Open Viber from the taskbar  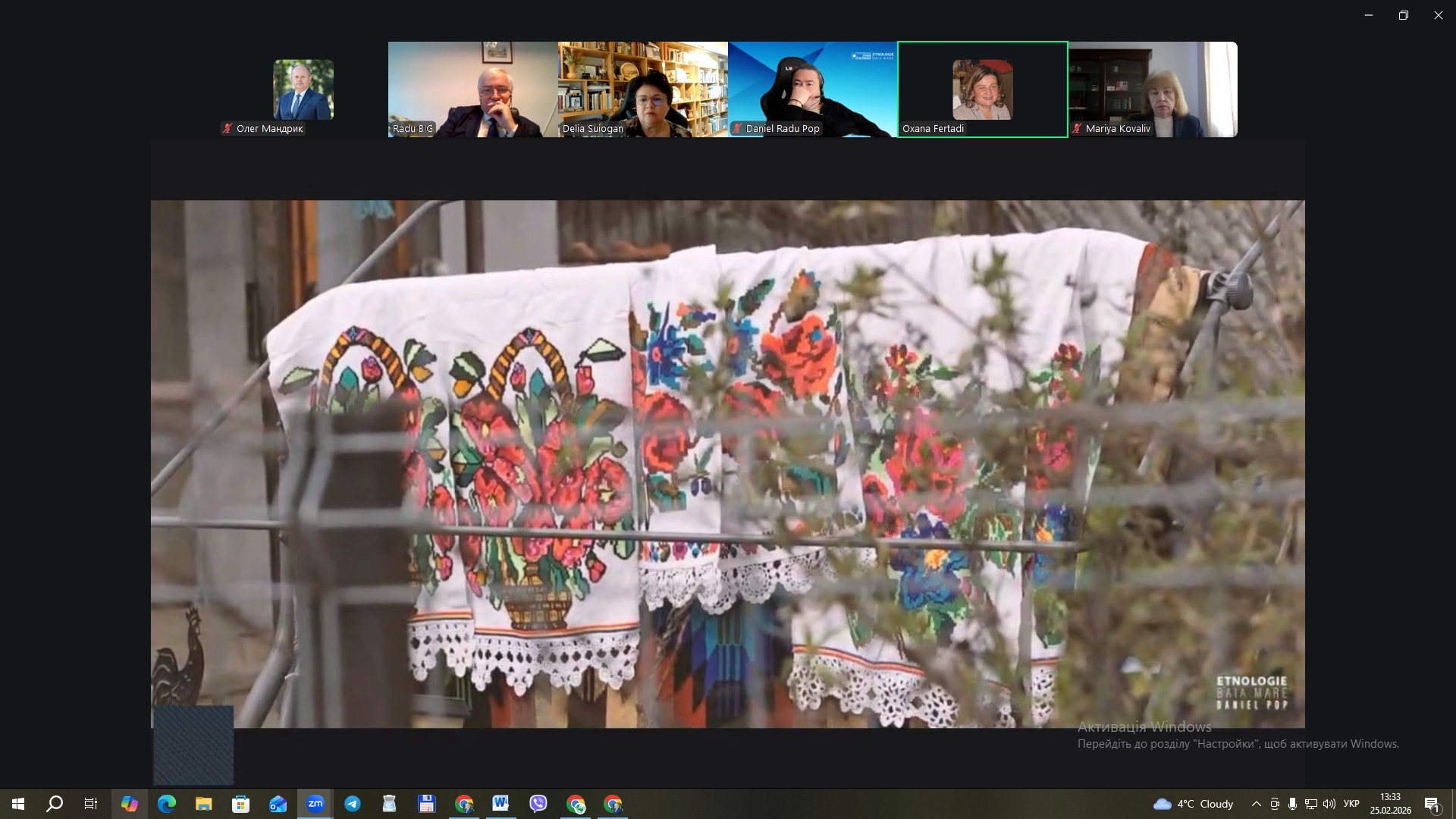tap(538, 804)
